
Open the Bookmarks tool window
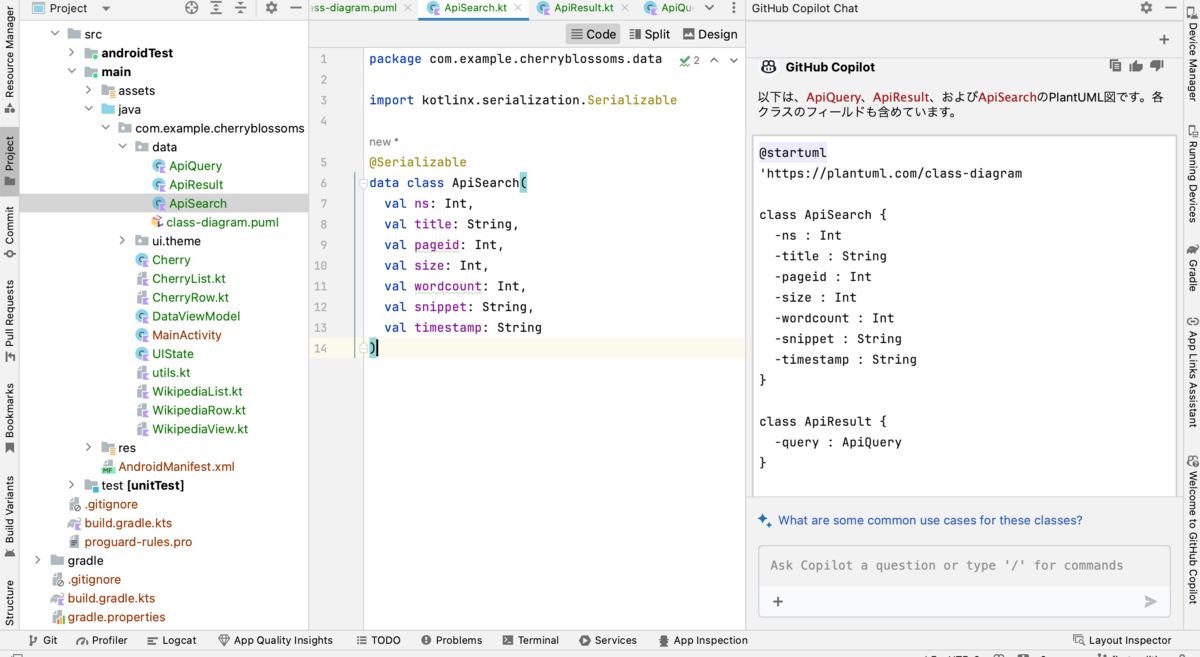point(10,418)
